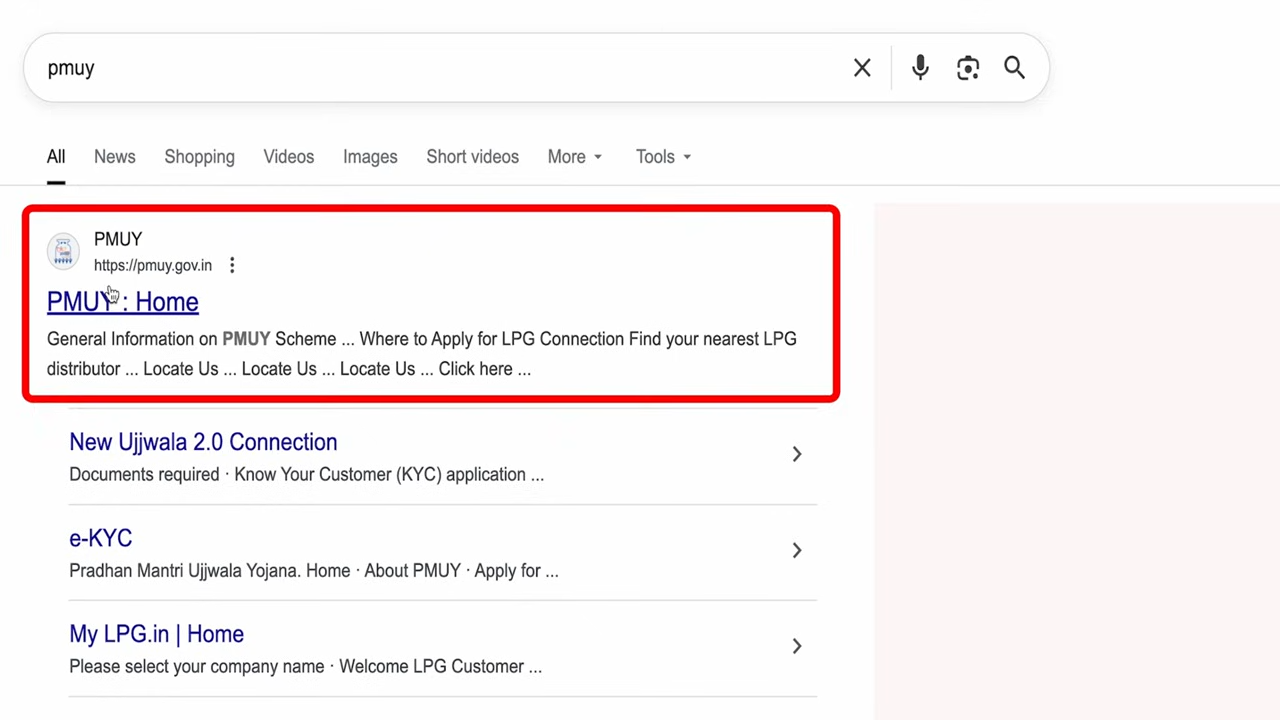Clear the search box with X icon
The width and height of the screenshot is (1280, 720).
coord(862,68)
